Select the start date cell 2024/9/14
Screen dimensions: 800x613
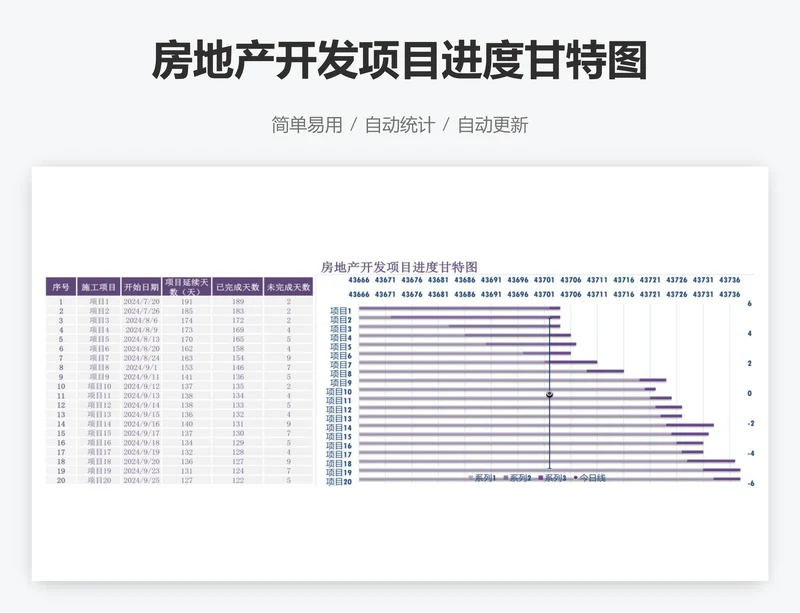[141, 405]
